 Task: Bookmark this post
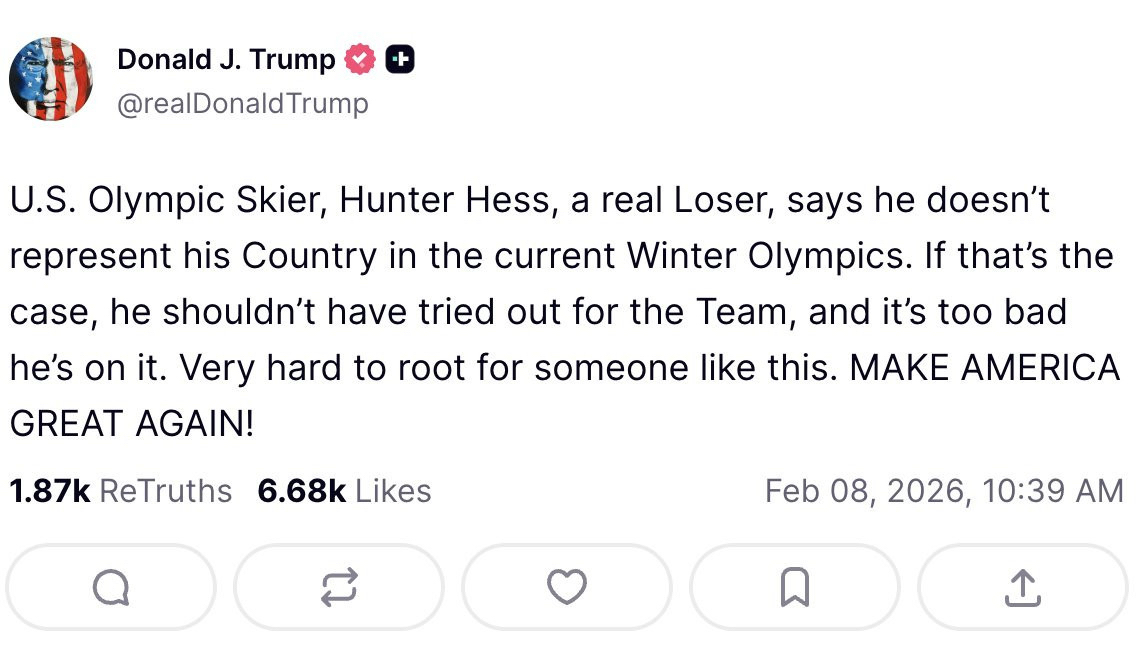pos(794,588)
